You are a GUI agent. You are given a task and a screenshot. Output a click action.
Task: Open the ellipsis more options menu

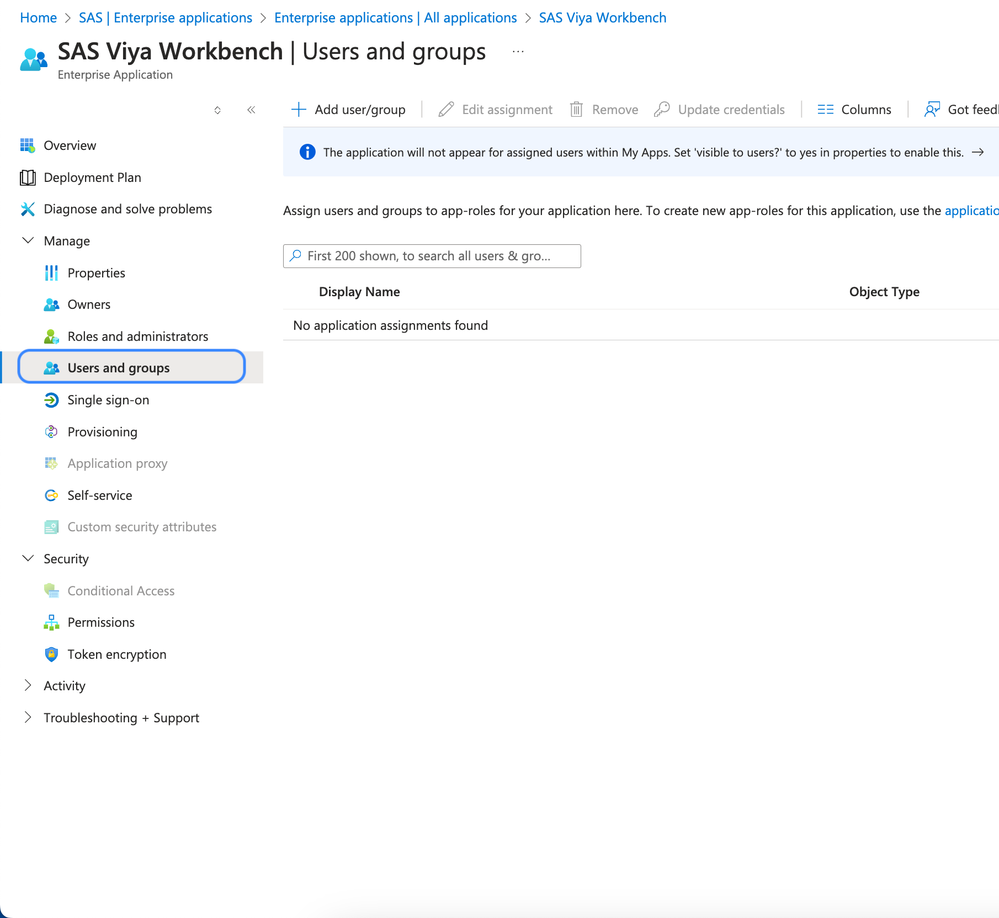518,52
